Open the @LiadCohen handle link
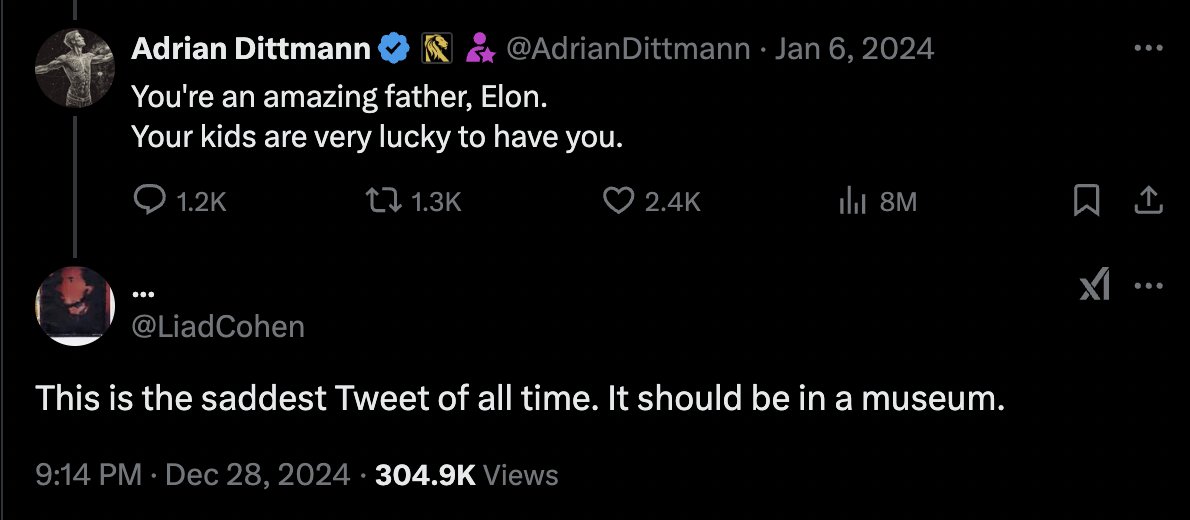Image resolution: width=1190 pixels, height=520 pixels. coord(218,326)
